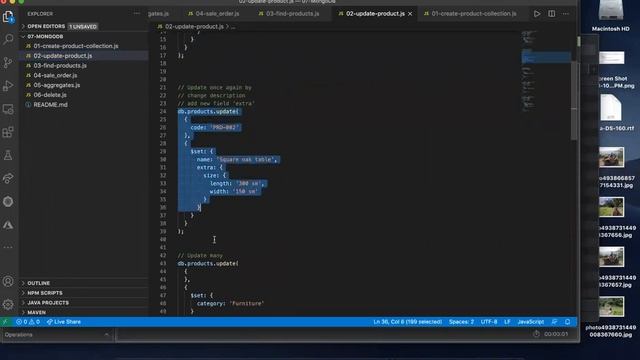The height and width of the screenshot is (360, 640).
Task: Click the '// Update many' comment line
Action: tap(200, 256)
